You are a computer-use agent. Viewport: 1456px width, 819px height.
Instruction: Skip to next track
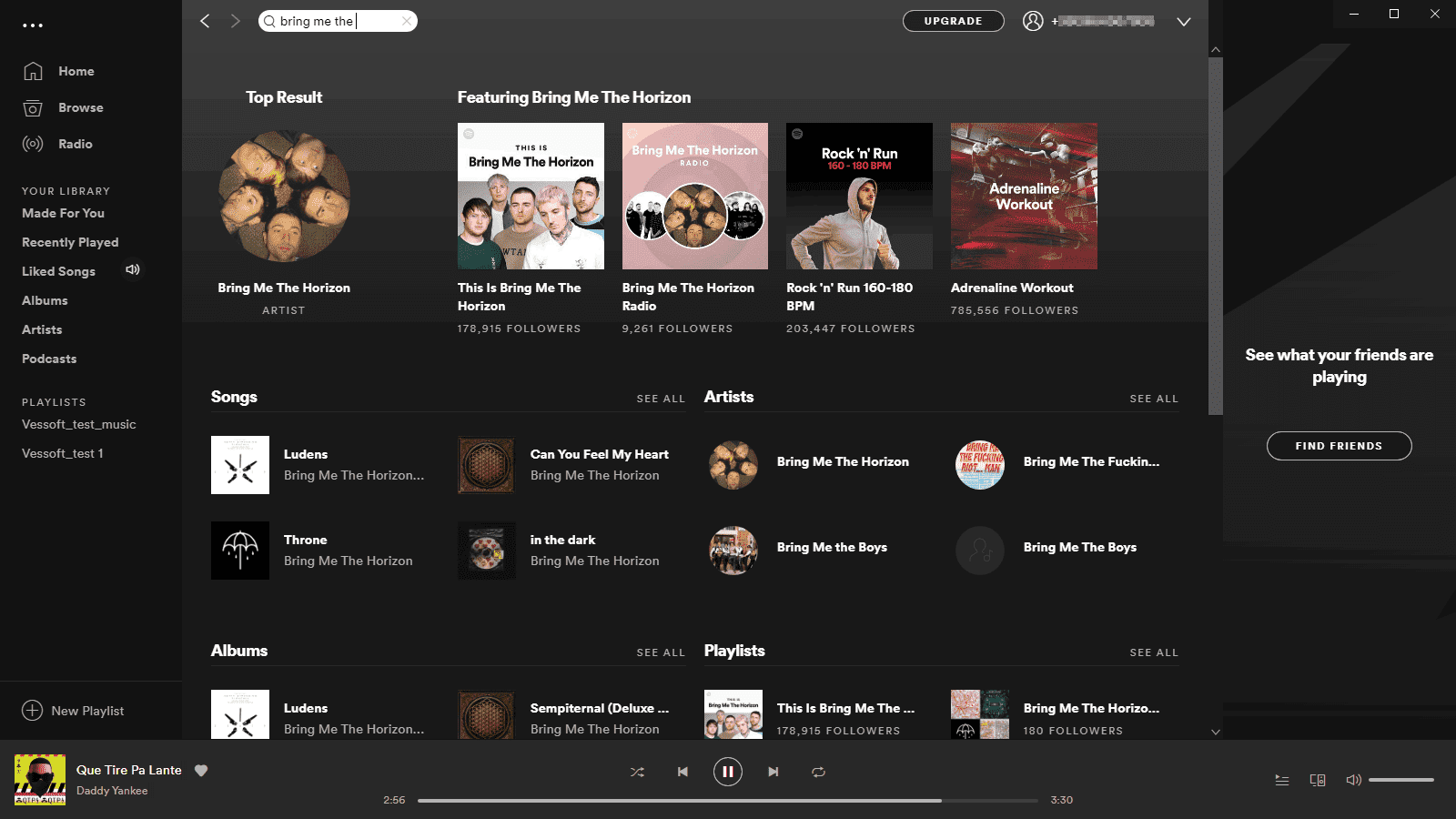click(x=773, y=772)
